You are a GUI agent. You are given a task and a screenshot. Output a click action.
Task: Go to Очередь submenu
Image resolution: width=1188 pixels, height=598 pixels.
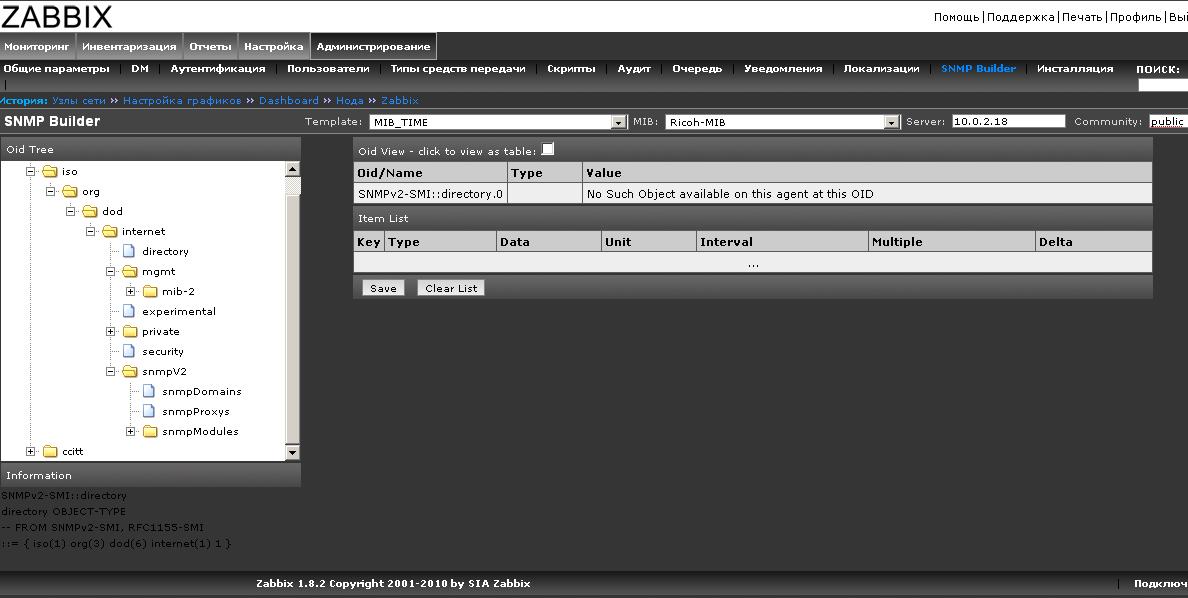point(697,68)
